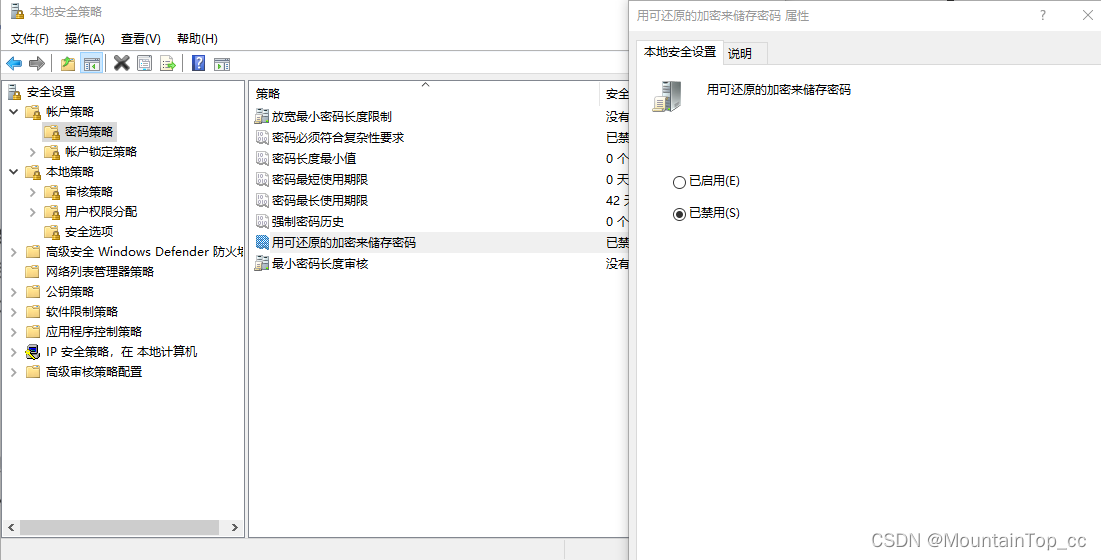Select the 已启用(E) radio button

click(679, 182)
